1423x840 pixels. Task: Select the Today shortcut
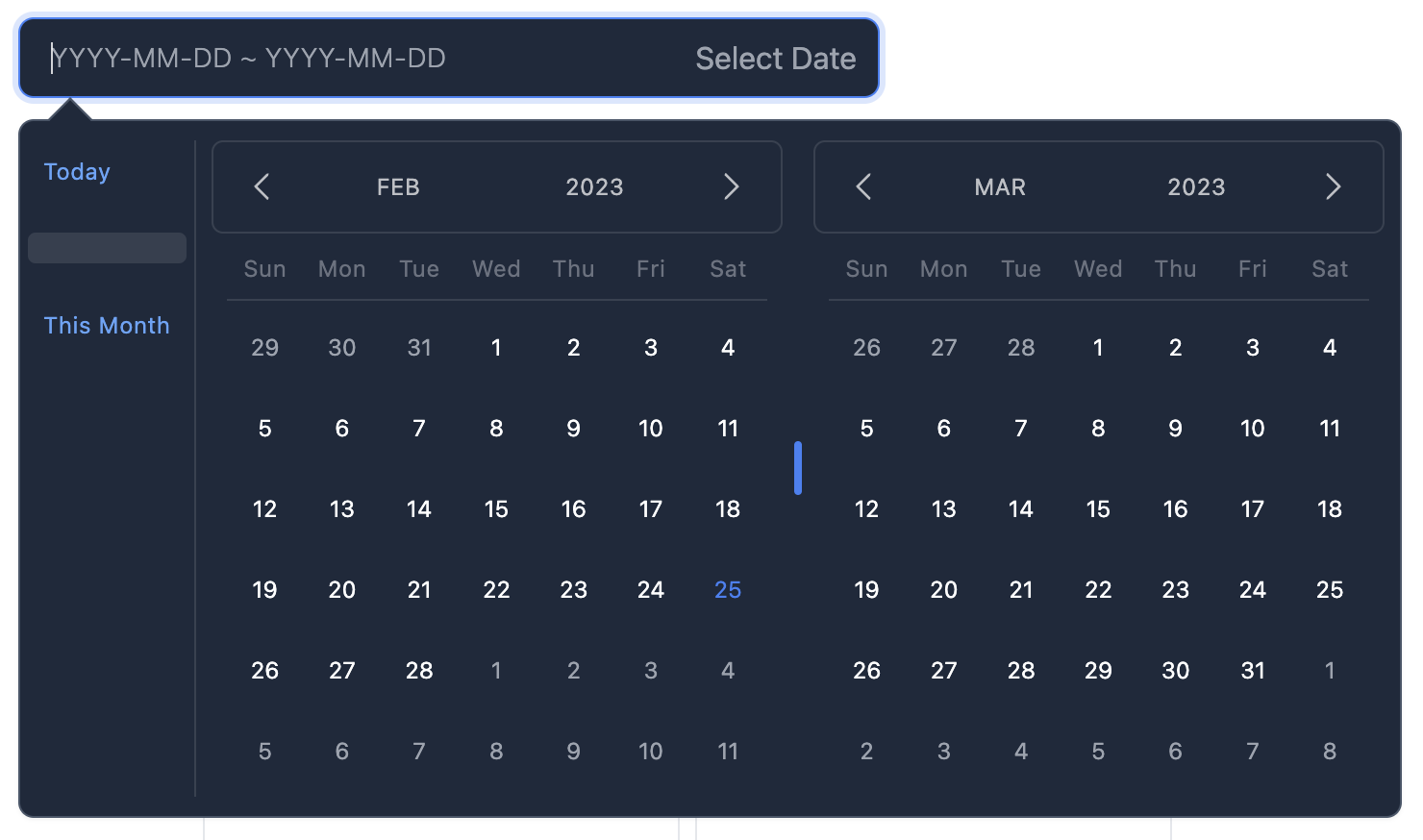77,171
